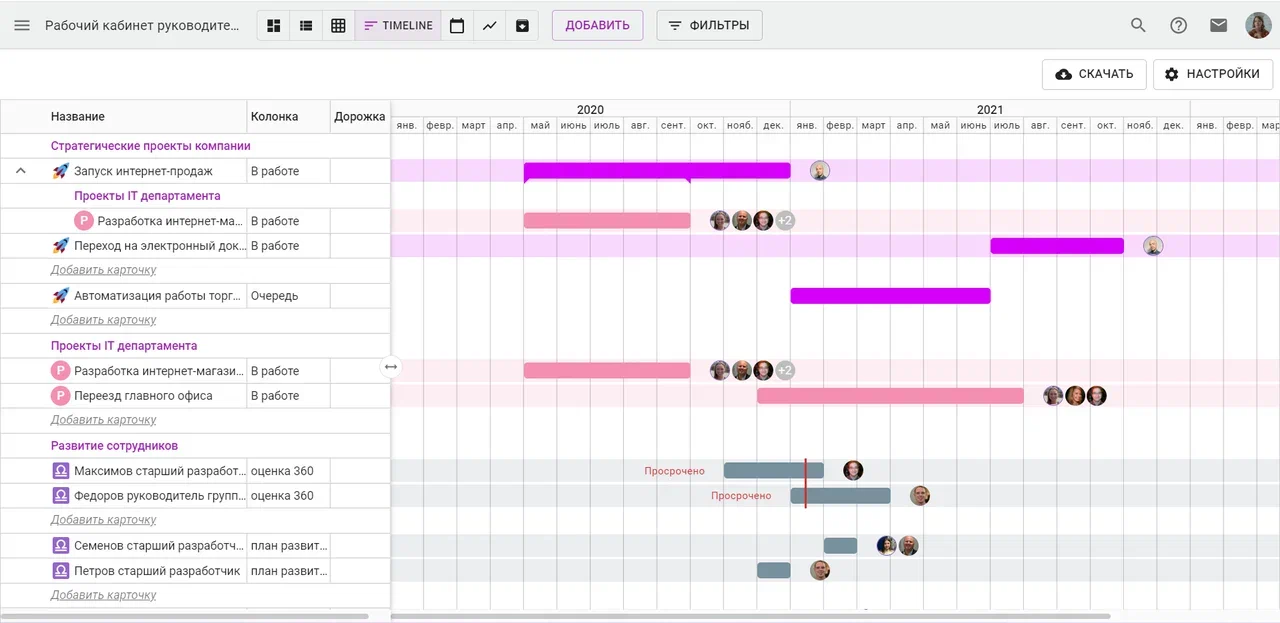Click rocket icon of Автоматизация работы торг
This screenshot has width=1280, height=623.
coord(60,296)
